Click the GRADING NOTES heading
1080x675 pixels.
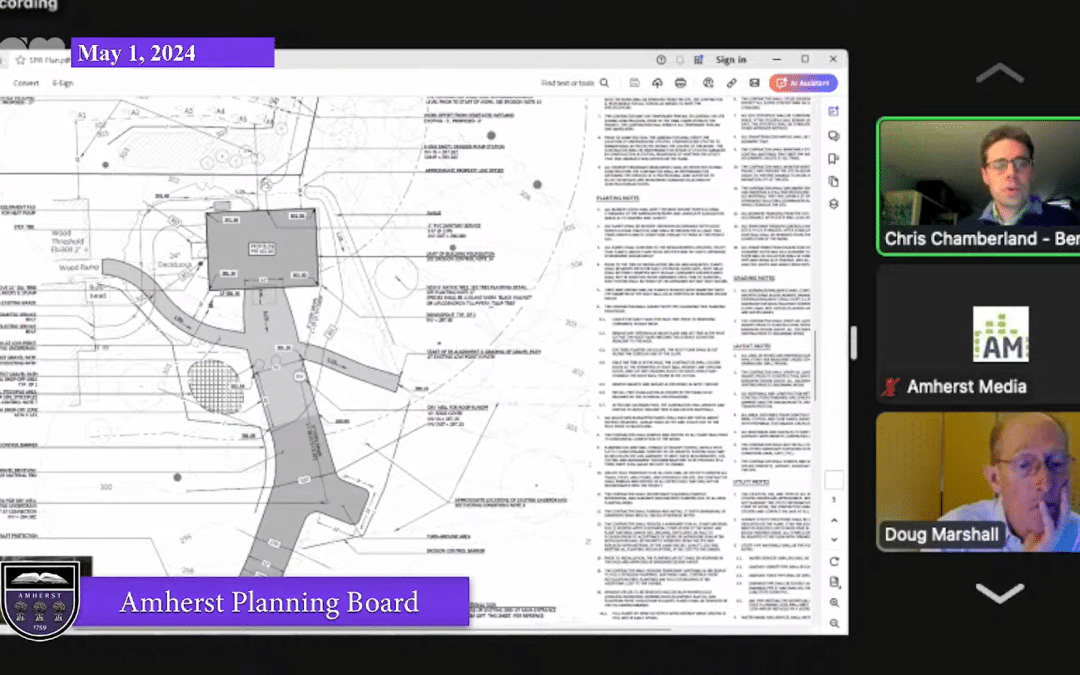click(754, 278)
